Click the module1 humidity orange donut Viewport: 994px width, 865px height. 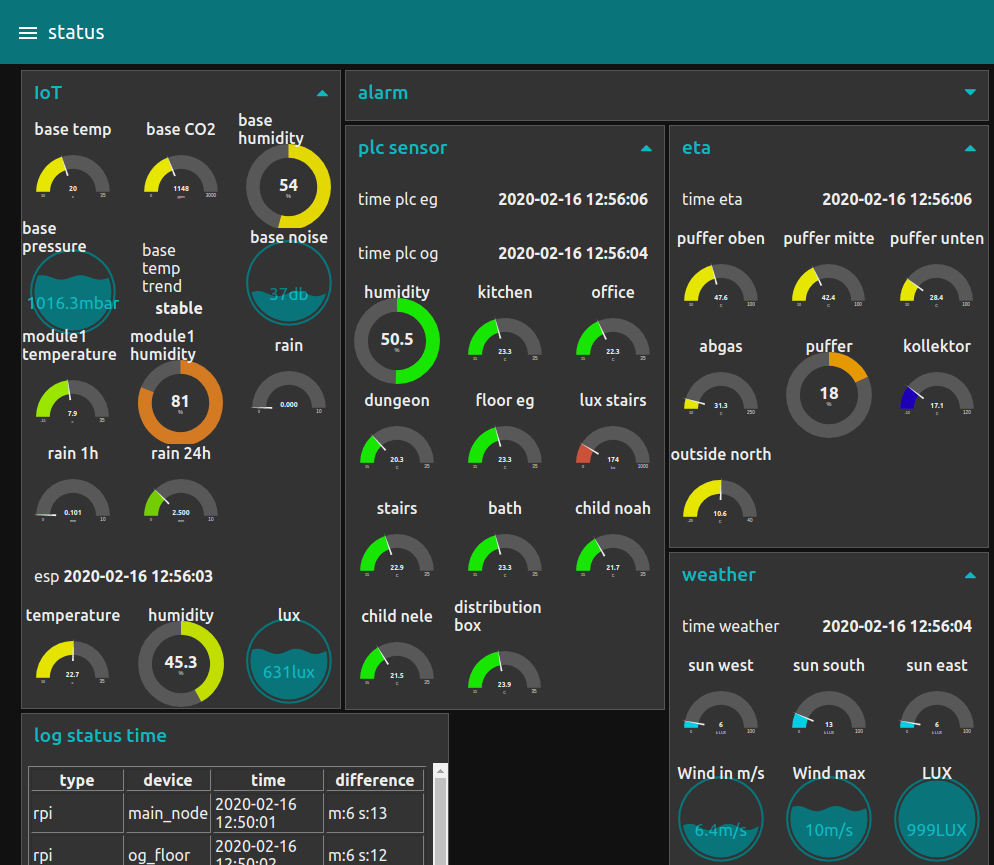point(180,402)
